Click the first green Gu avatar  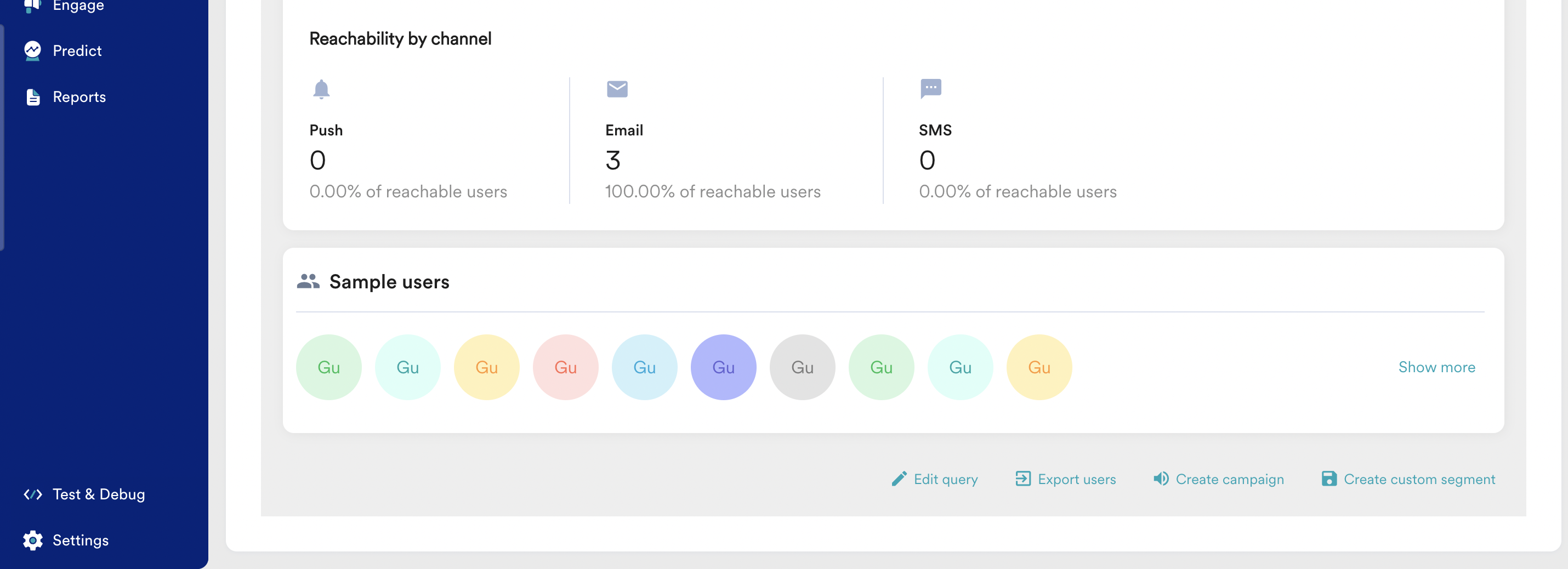[x=329, y=367]
